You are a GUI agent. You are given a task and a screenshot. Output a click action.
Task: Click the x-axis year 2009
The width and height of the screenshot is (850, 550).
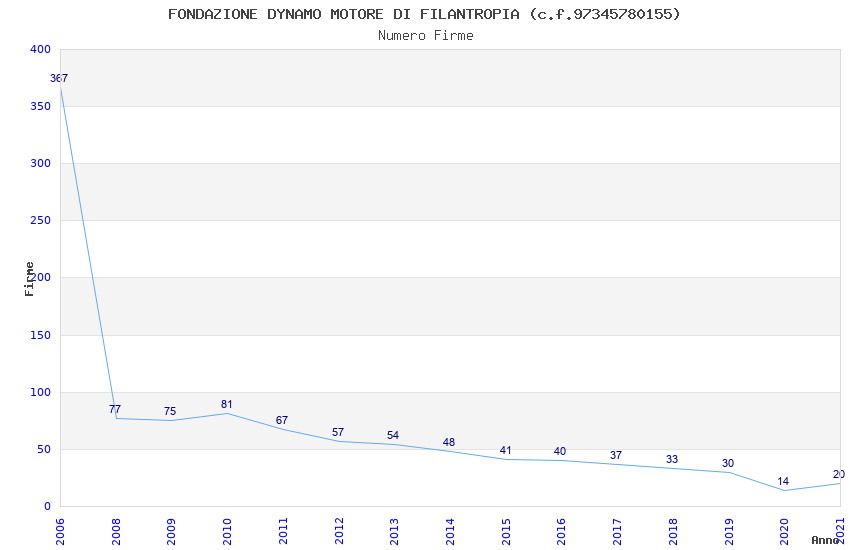[x=171, y=532]
